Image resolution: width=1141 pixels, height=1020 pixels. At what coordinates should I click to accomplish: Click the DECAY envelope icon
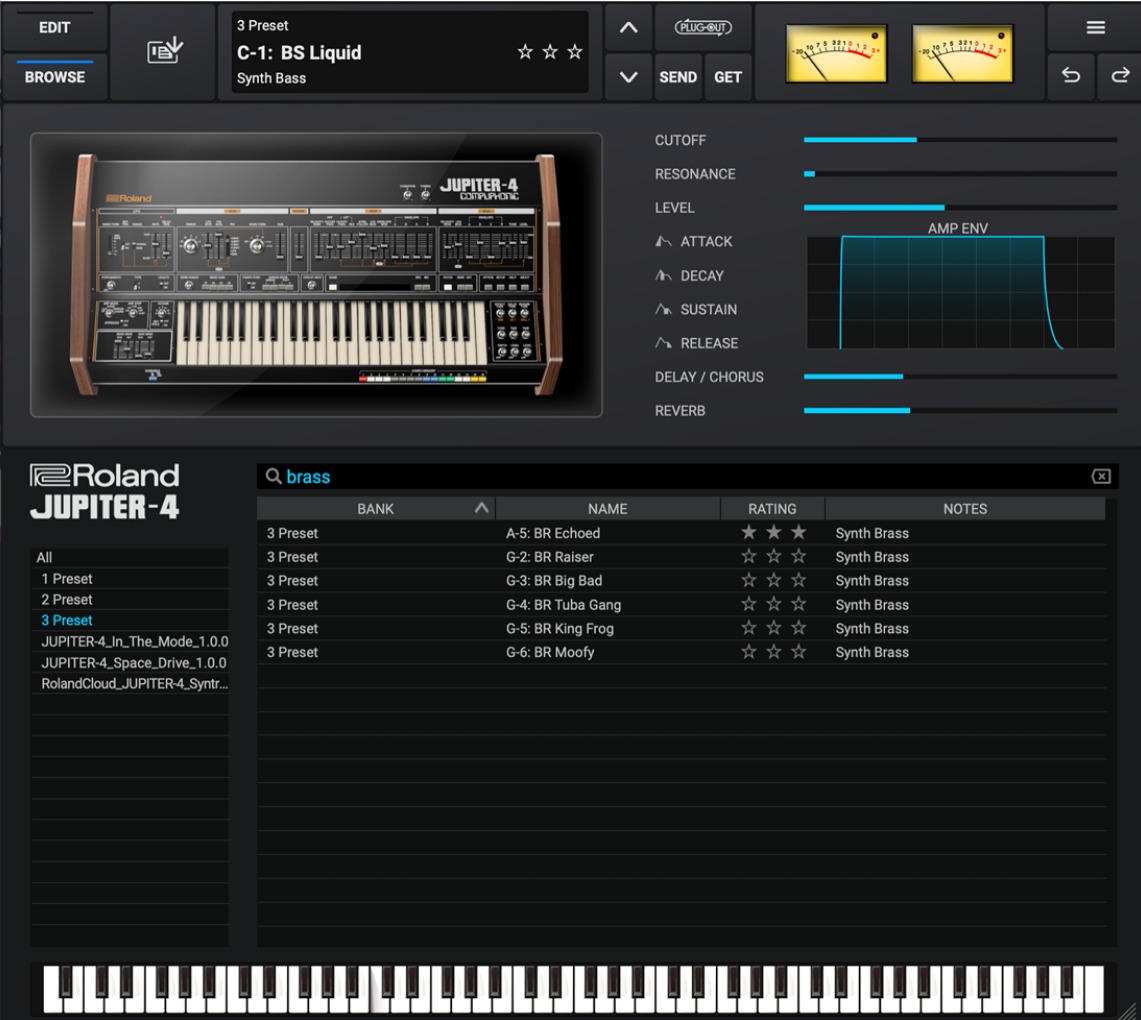click(663, 276)
